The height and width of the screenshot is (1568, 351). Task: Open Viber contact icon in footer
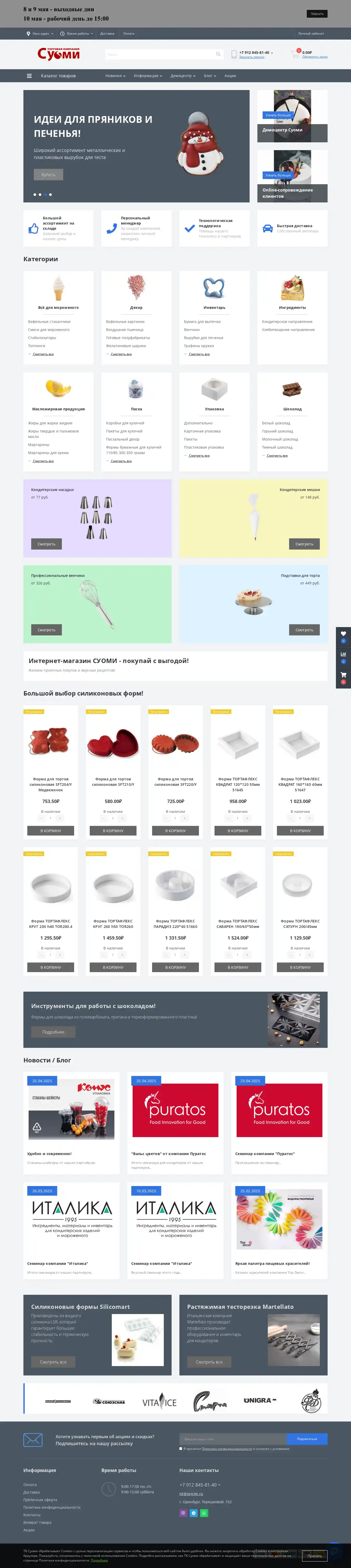click(183, 1513)
